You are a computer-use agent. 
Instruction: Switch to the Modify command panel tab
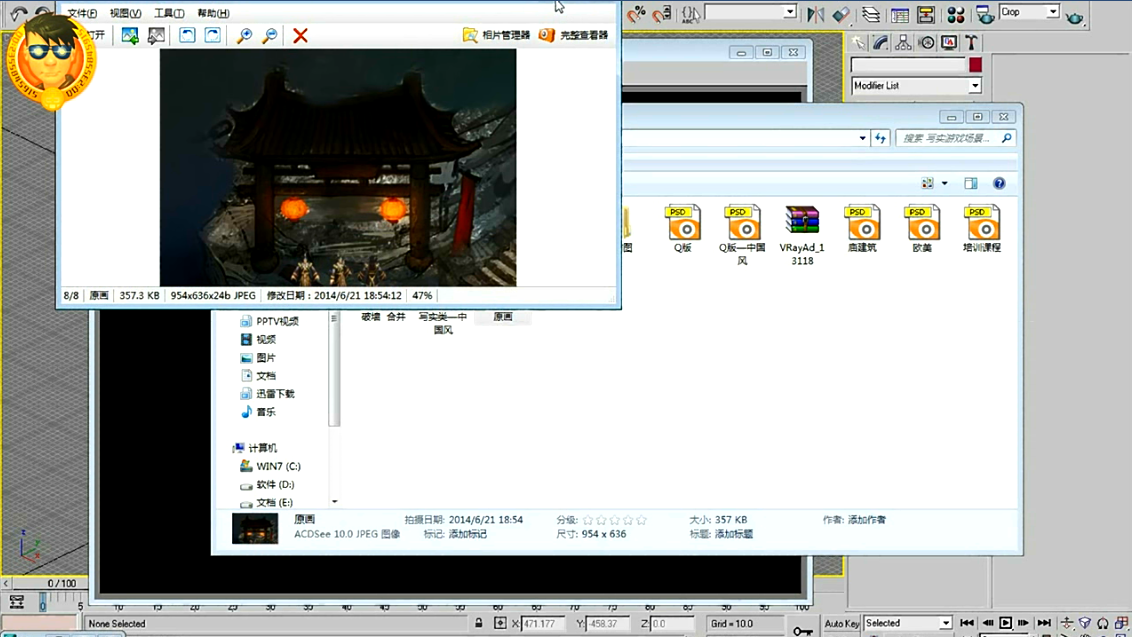tap(880, 43)
